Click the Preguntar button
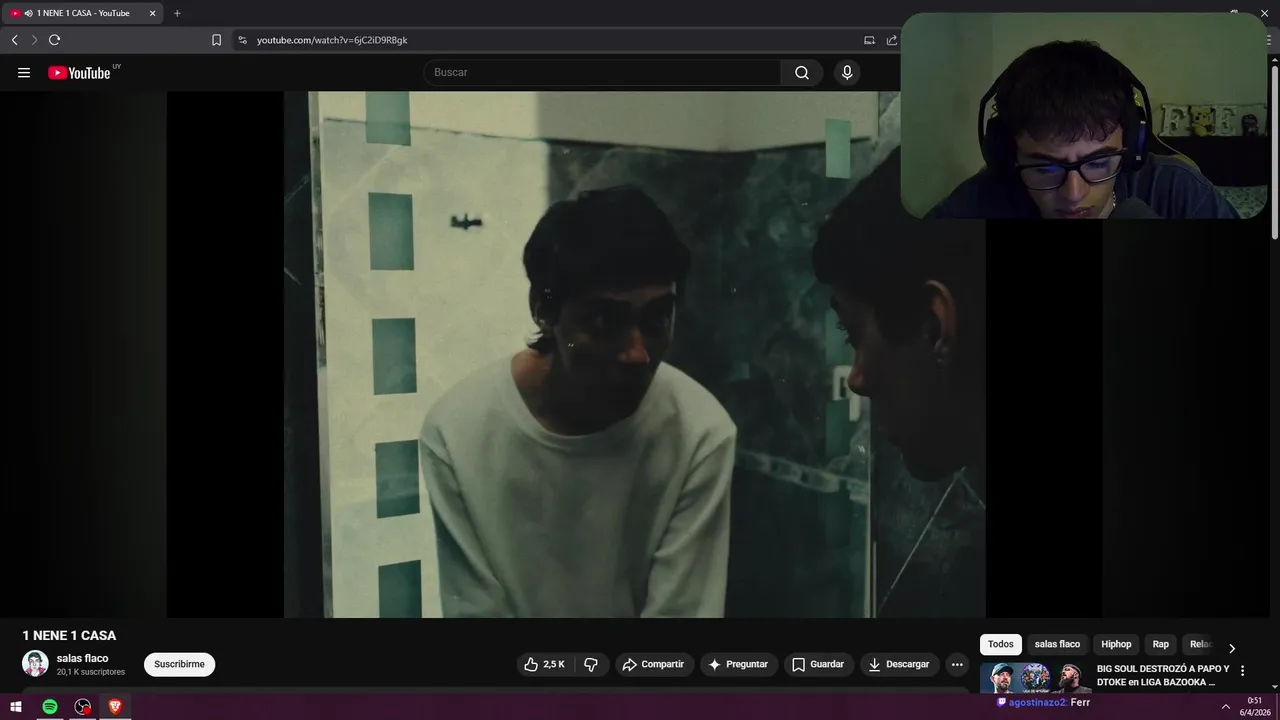This screenshot has height=720, width=1280. tap(738, 664)
